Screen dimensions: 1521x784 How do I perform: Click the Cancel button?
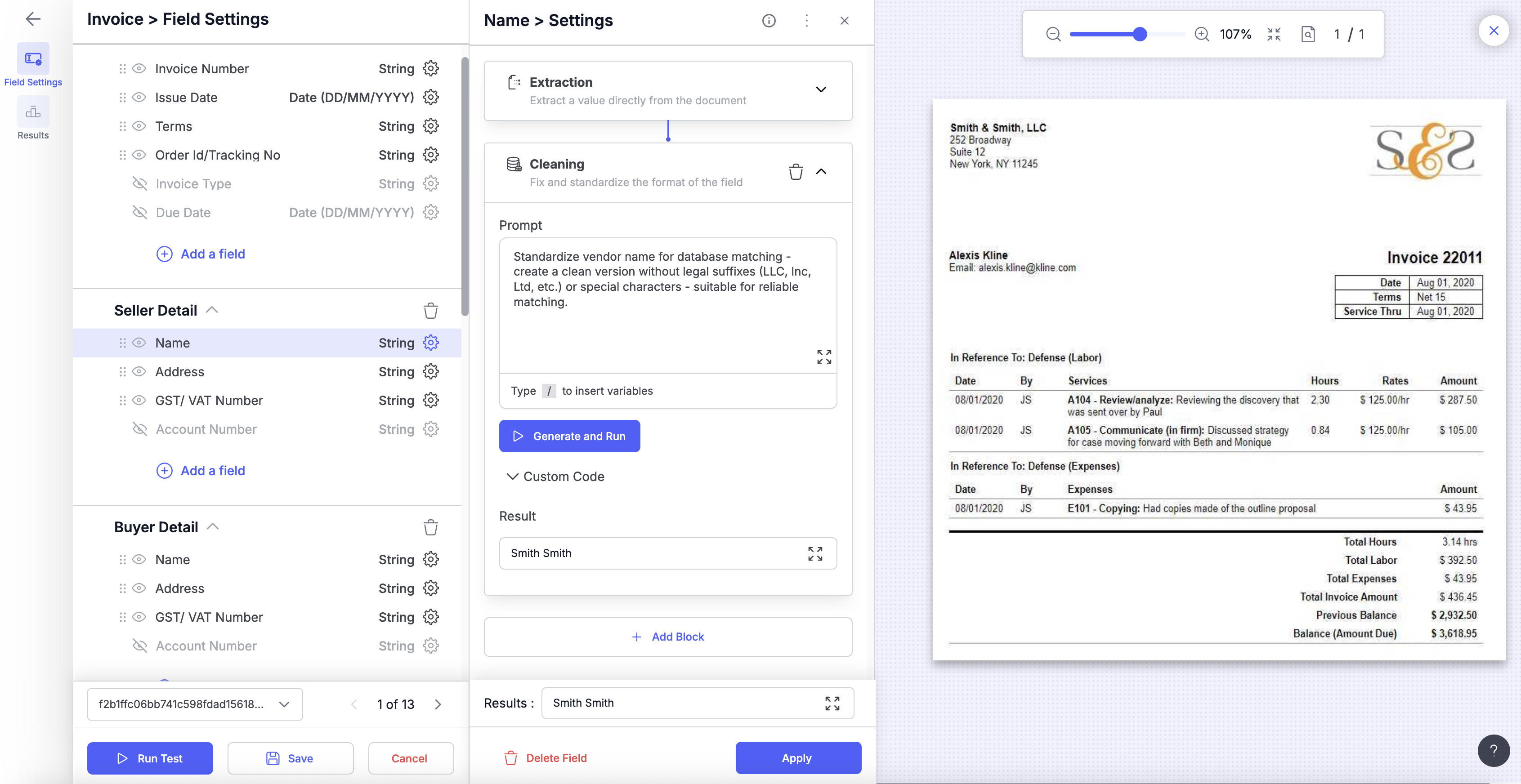[411, 758]
